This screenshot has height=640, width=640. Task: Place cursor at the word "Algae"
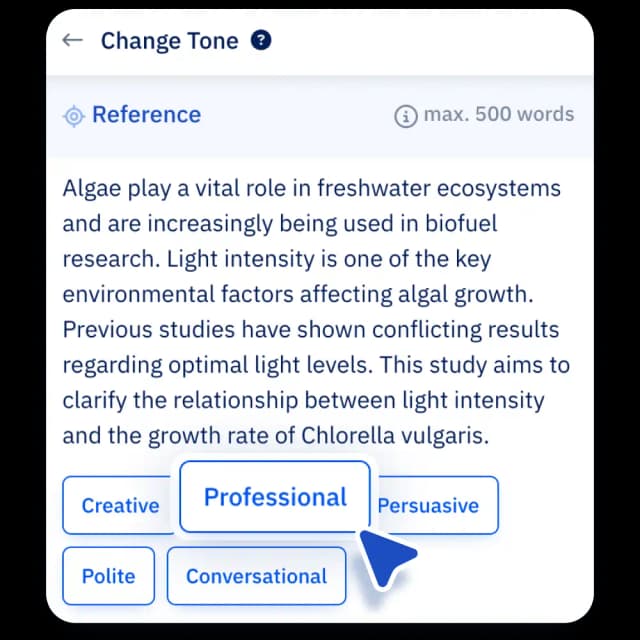coord(89,189)
